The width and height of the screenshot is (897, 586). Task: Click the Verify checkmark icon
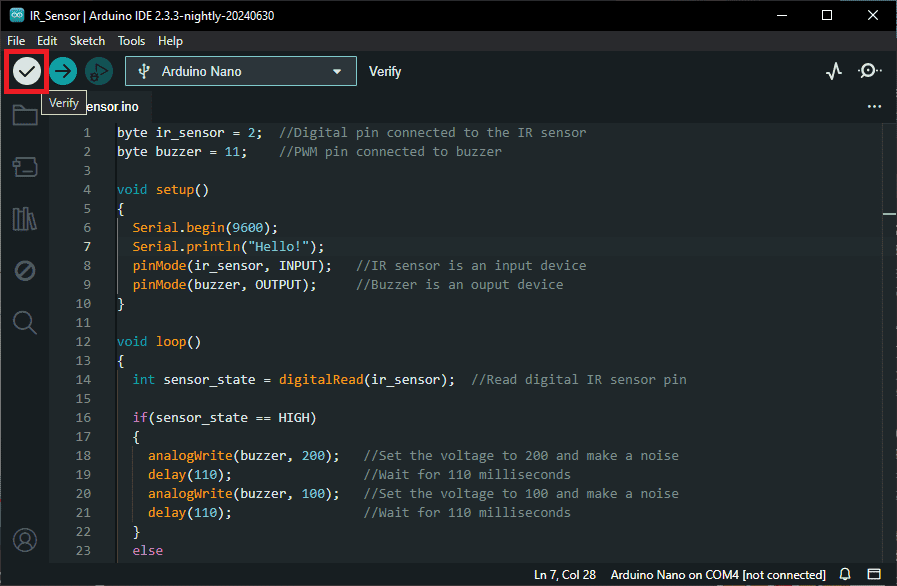tap(25, 71)
